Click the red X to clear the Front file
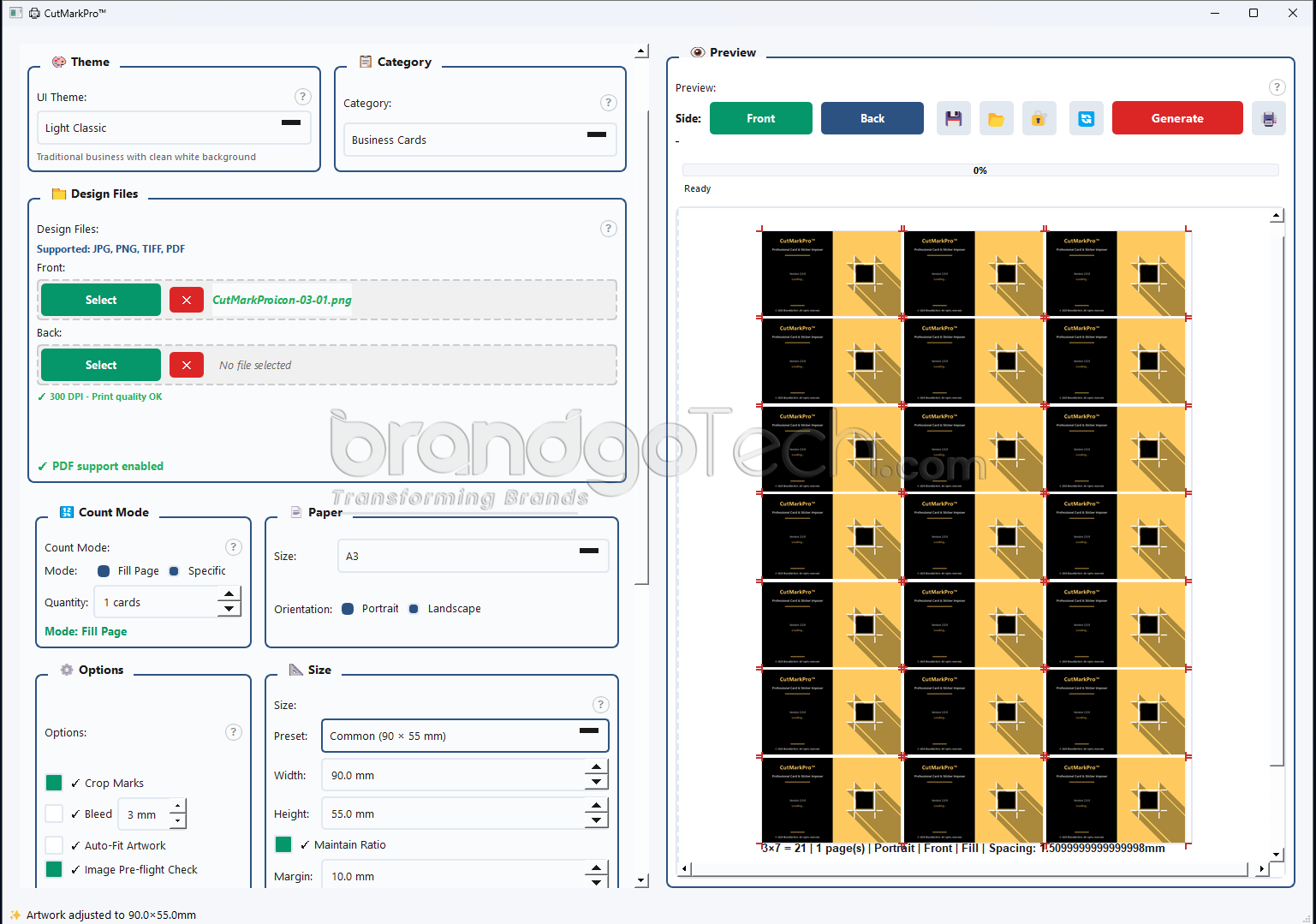Screen dimensions: 1316x924 187,300
